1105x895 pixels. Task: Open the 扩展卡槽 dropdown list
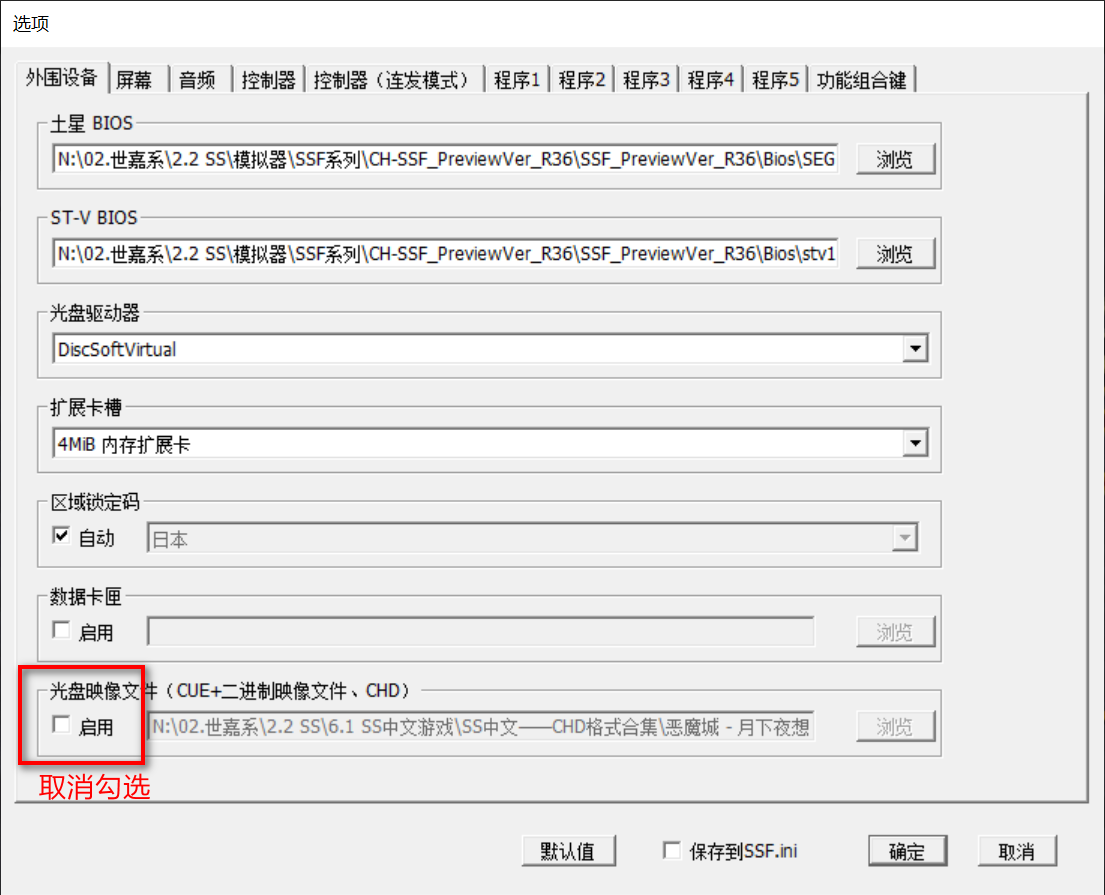914,443
